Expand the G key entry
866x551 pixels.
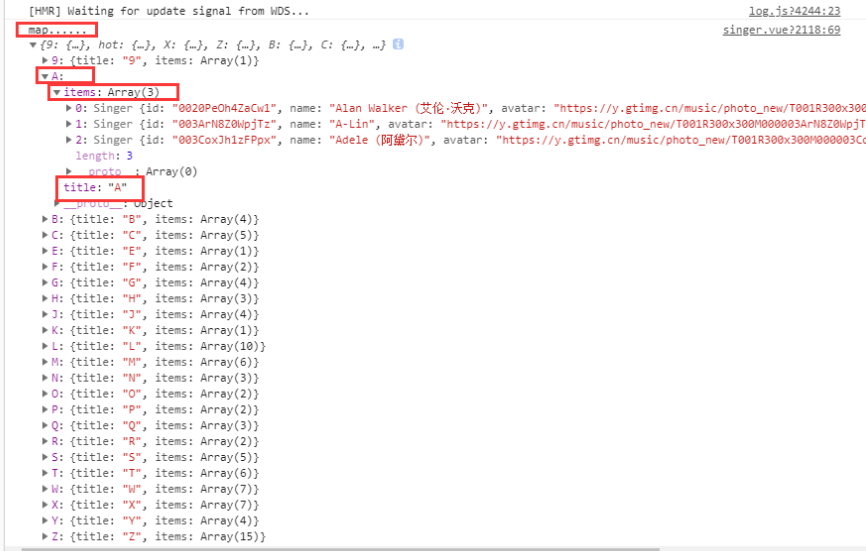click(x=45, y=283)
